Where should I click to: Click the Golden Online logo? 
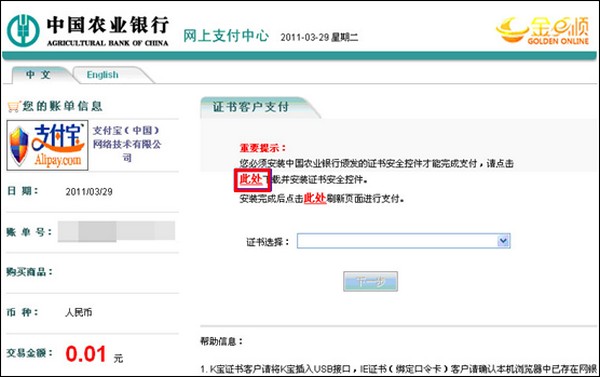point(542,31)
